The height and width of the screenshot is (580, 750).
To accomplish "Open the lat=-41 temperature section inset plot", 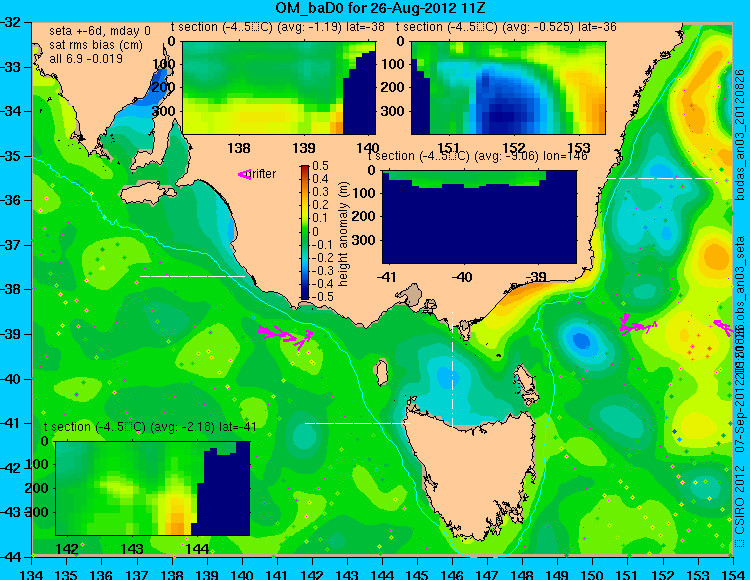I will point(153,488).
